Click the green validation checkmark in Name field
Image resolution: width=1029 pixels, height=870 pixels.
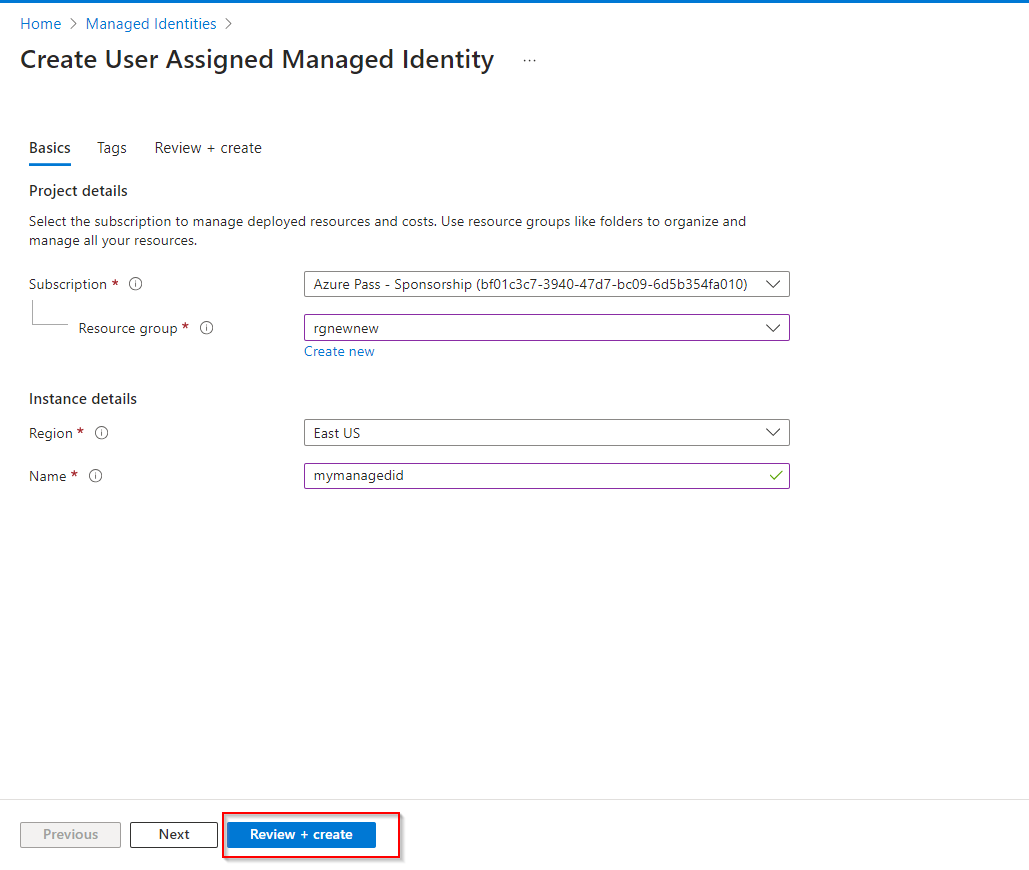775,476
